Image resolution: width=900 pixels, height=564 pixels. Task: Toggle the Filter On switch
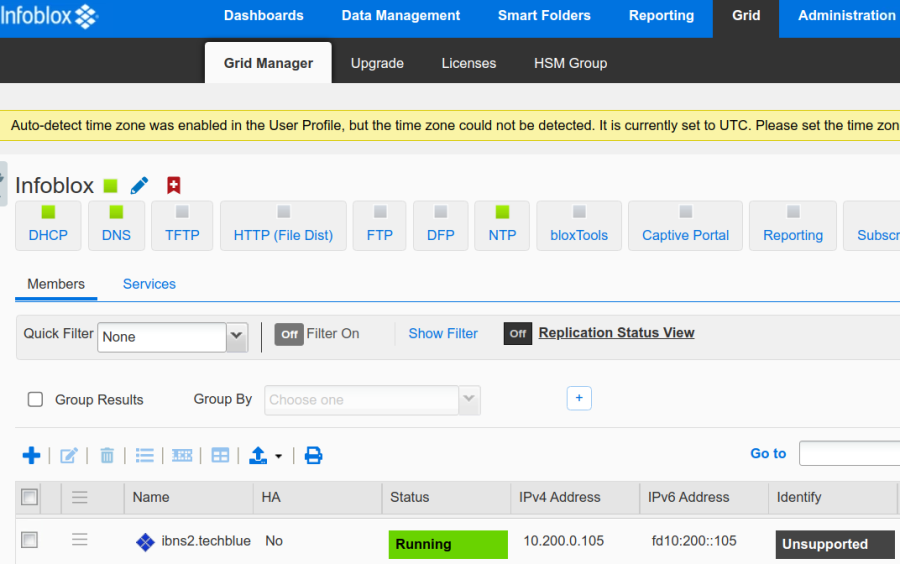tap(290, 334)
